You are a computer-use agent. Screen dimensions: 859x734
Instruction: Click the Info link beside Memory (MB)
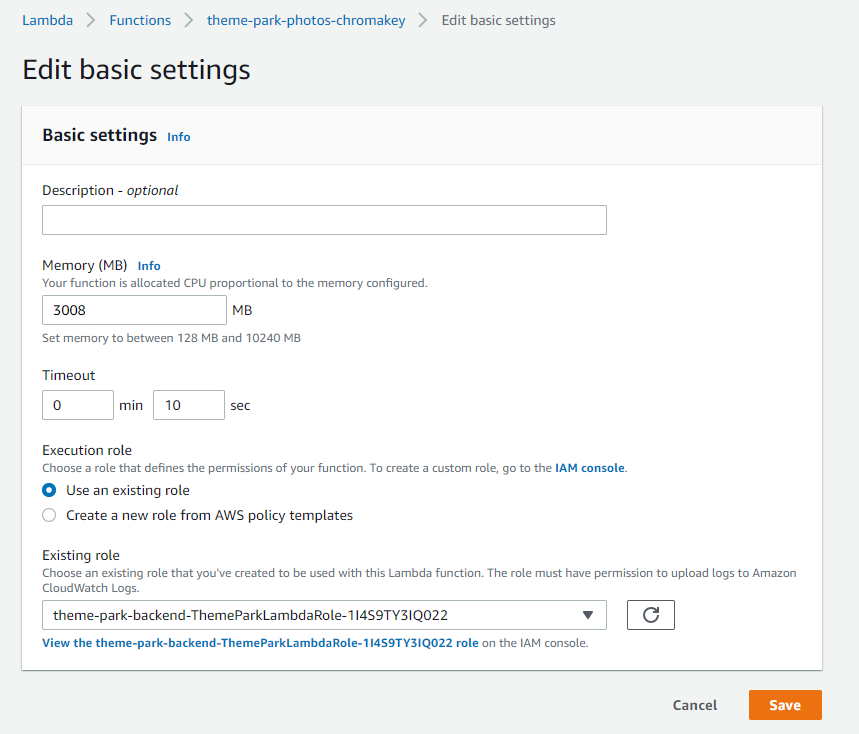148,265
